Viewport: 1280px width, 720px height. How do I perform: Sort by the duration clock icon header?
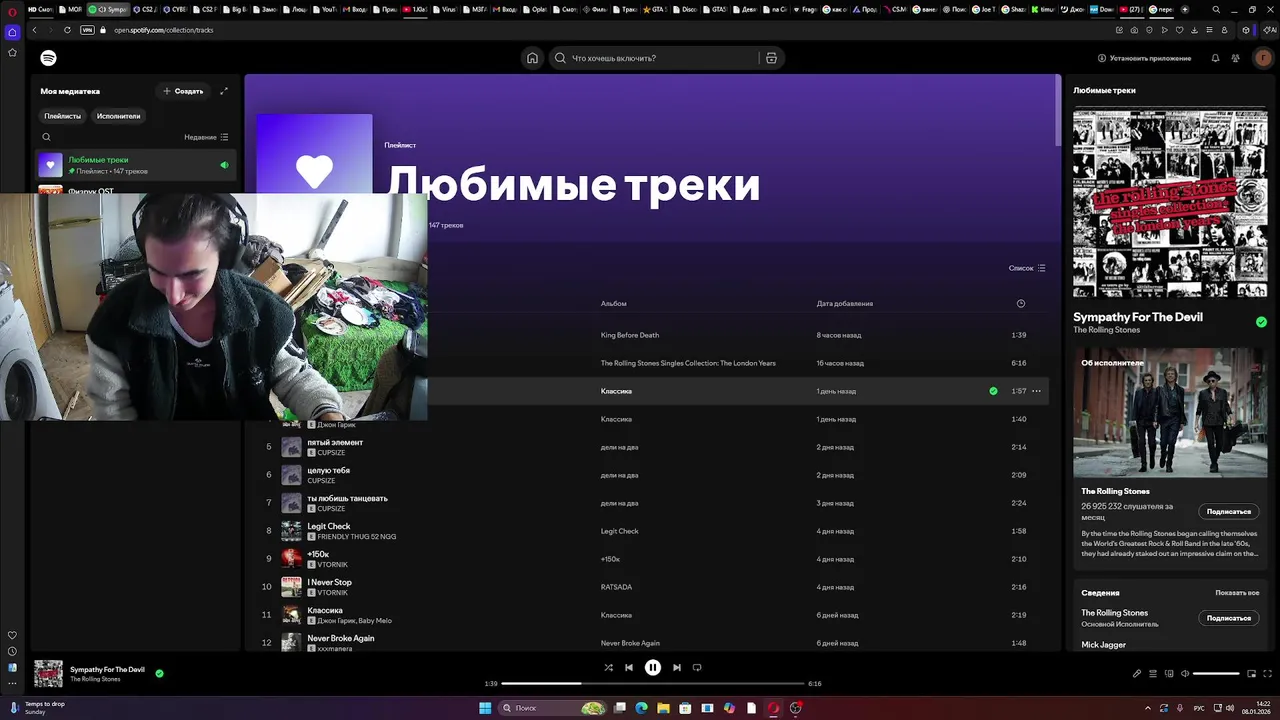1020,303
